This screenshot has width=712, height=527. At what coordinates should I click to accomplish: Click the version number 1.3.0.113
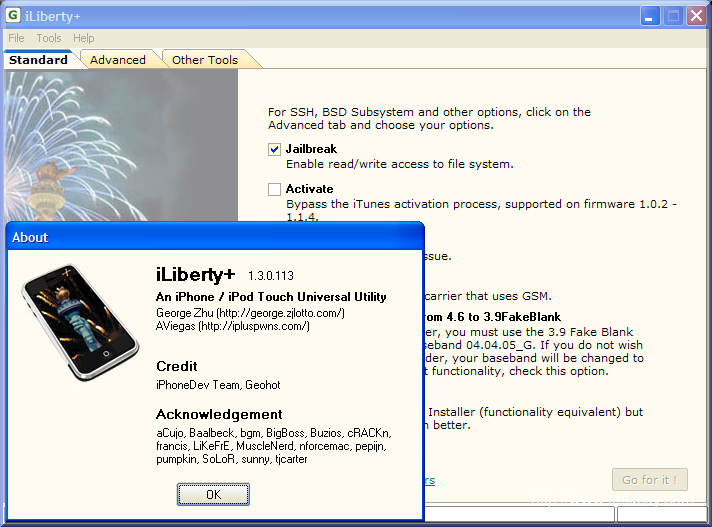click(x=271, y=276)
